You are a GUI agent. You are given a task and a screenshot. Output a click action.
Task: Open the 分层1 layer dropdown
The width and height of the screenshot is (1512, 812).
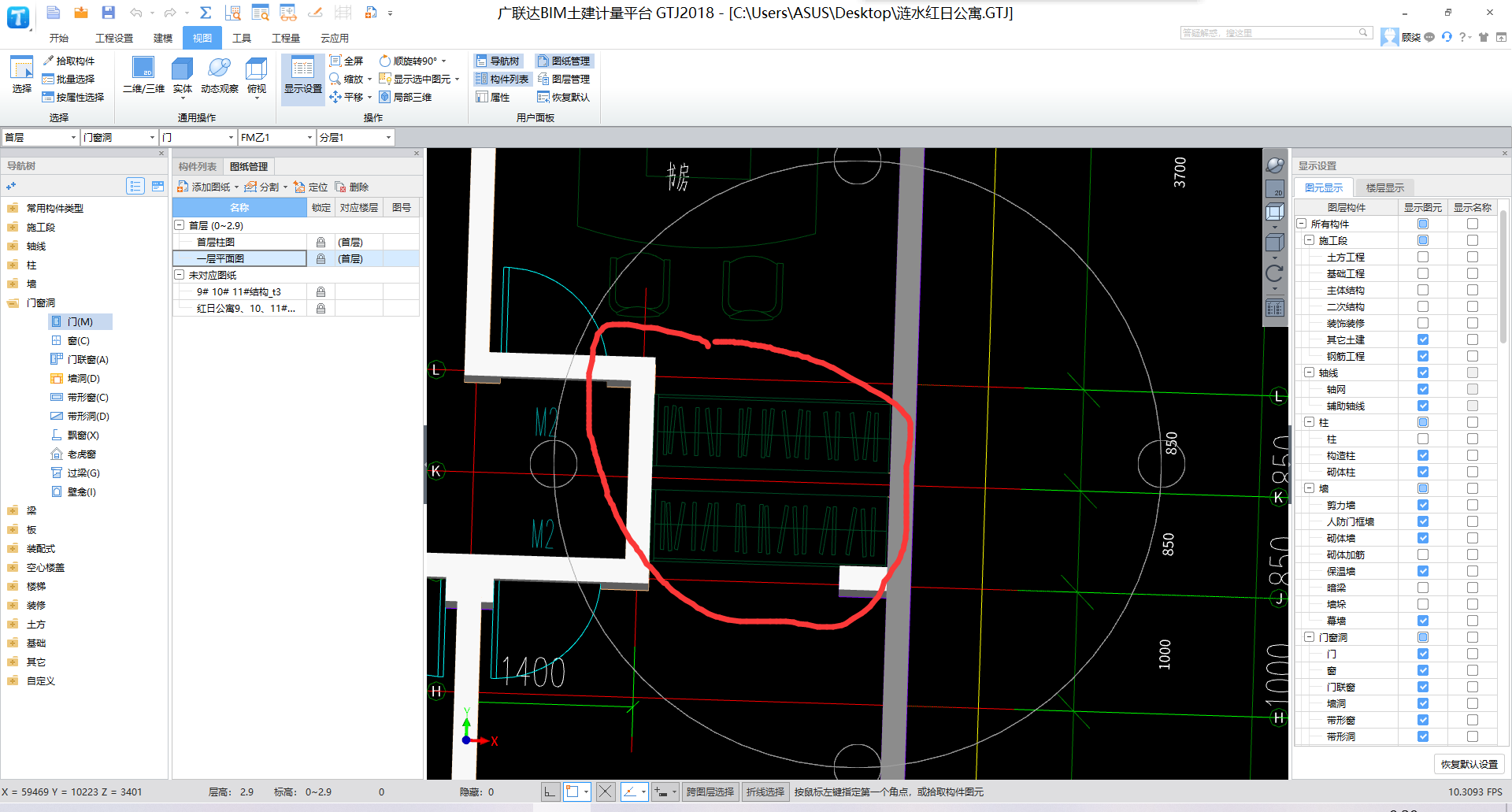click(355, 137)
